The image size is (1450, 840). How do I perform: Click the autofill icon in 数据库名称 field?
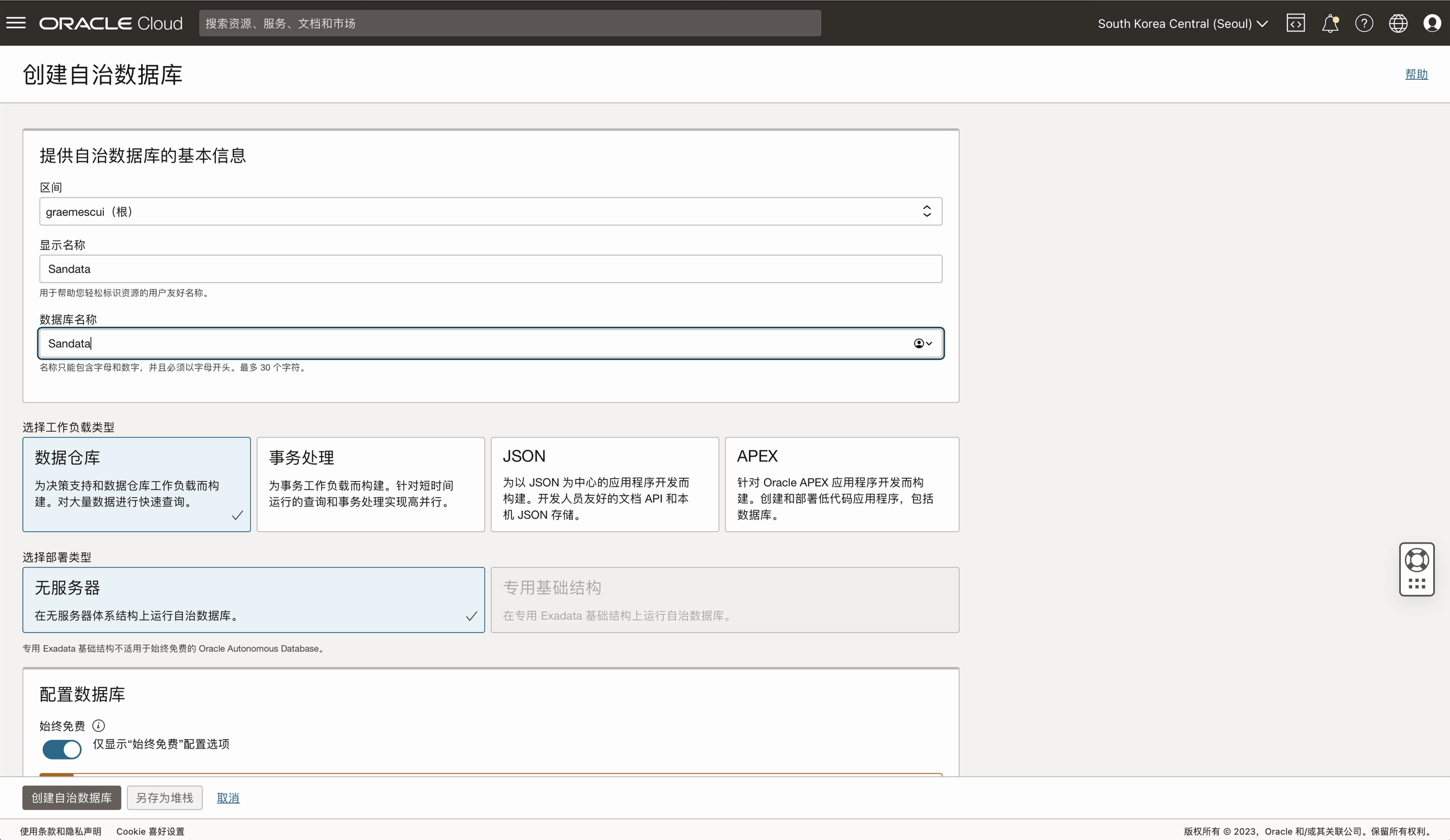(x=922, y=343)
